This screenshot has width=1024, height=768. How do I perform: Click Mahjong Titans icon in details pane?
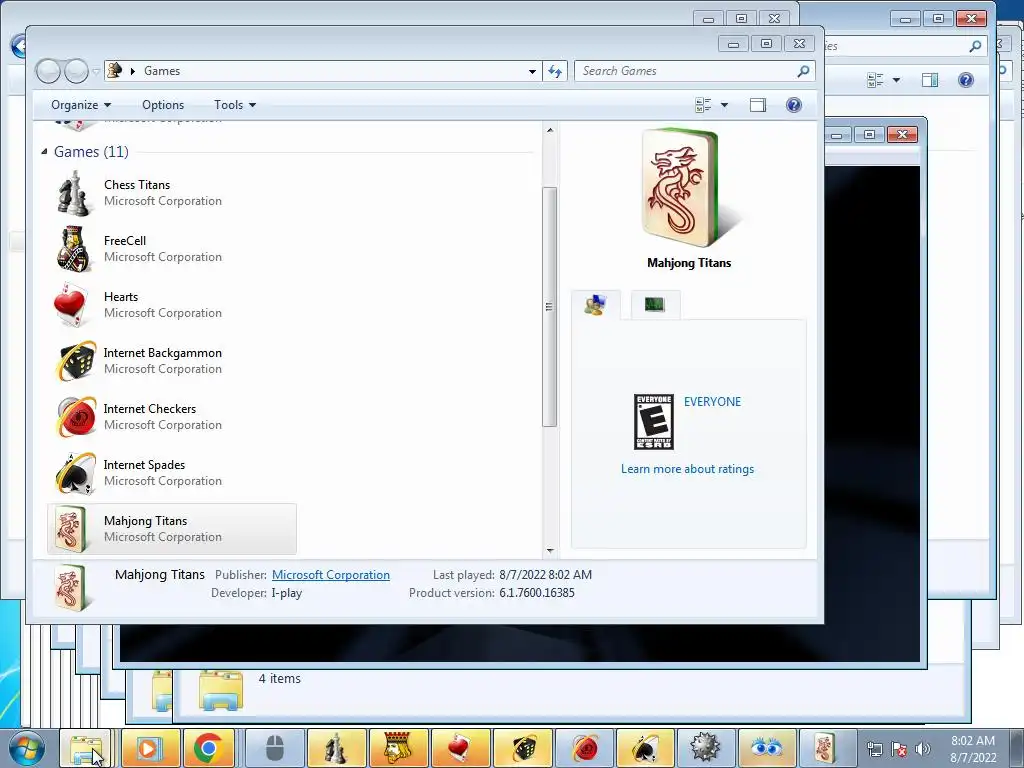[71, 588]
